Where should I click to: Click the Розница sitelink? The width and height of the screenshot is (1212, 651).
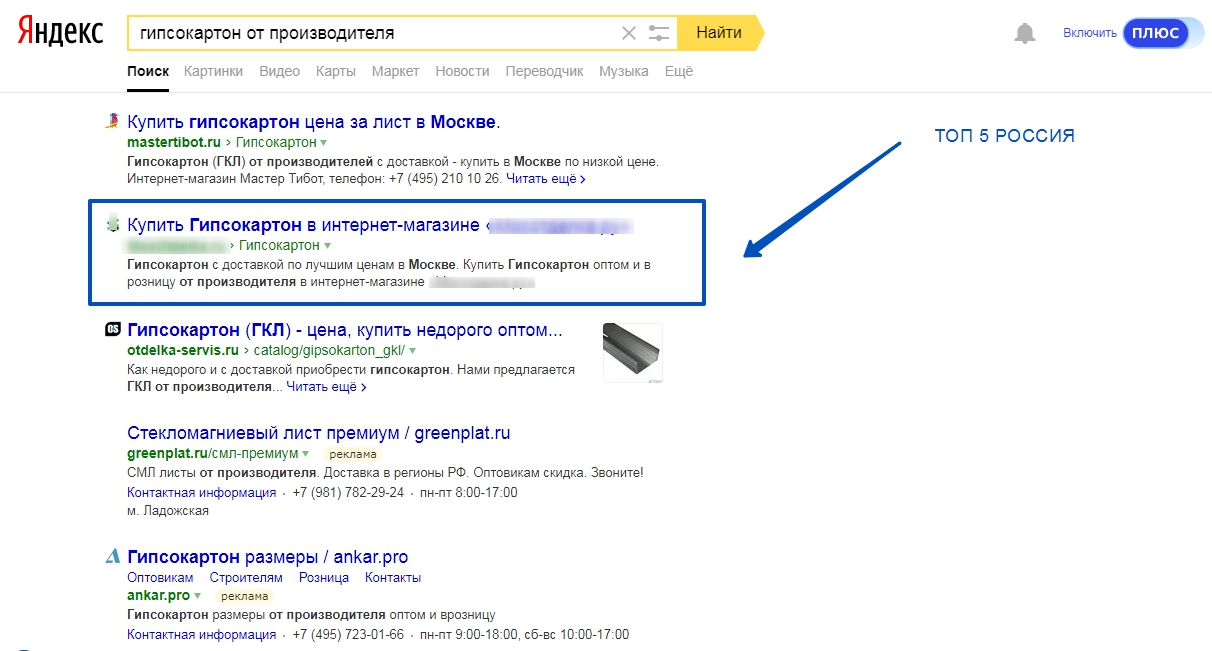click(x=324, y=578)
